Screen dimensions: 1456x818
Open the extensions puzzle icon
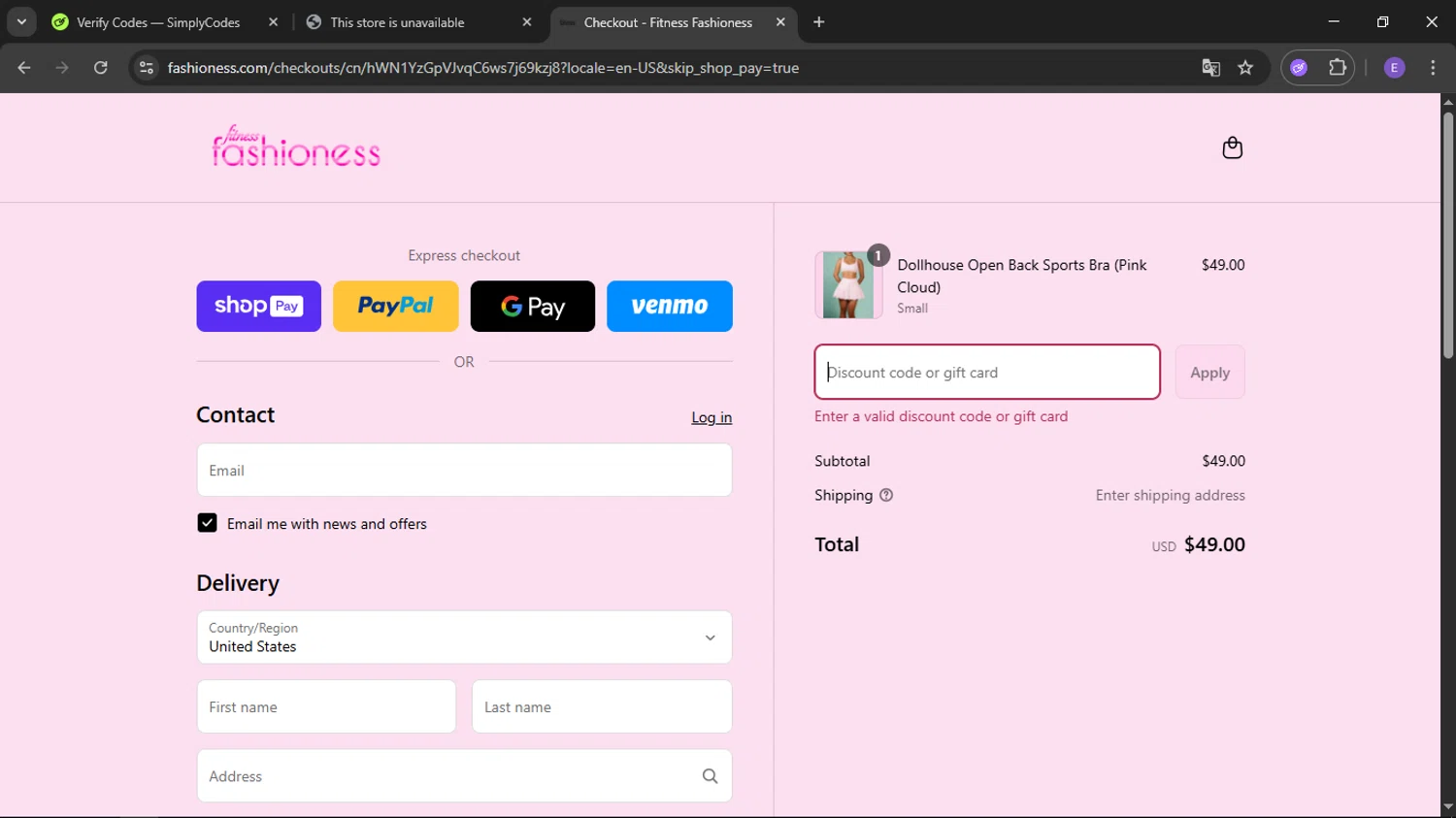tap(1338, 68)
